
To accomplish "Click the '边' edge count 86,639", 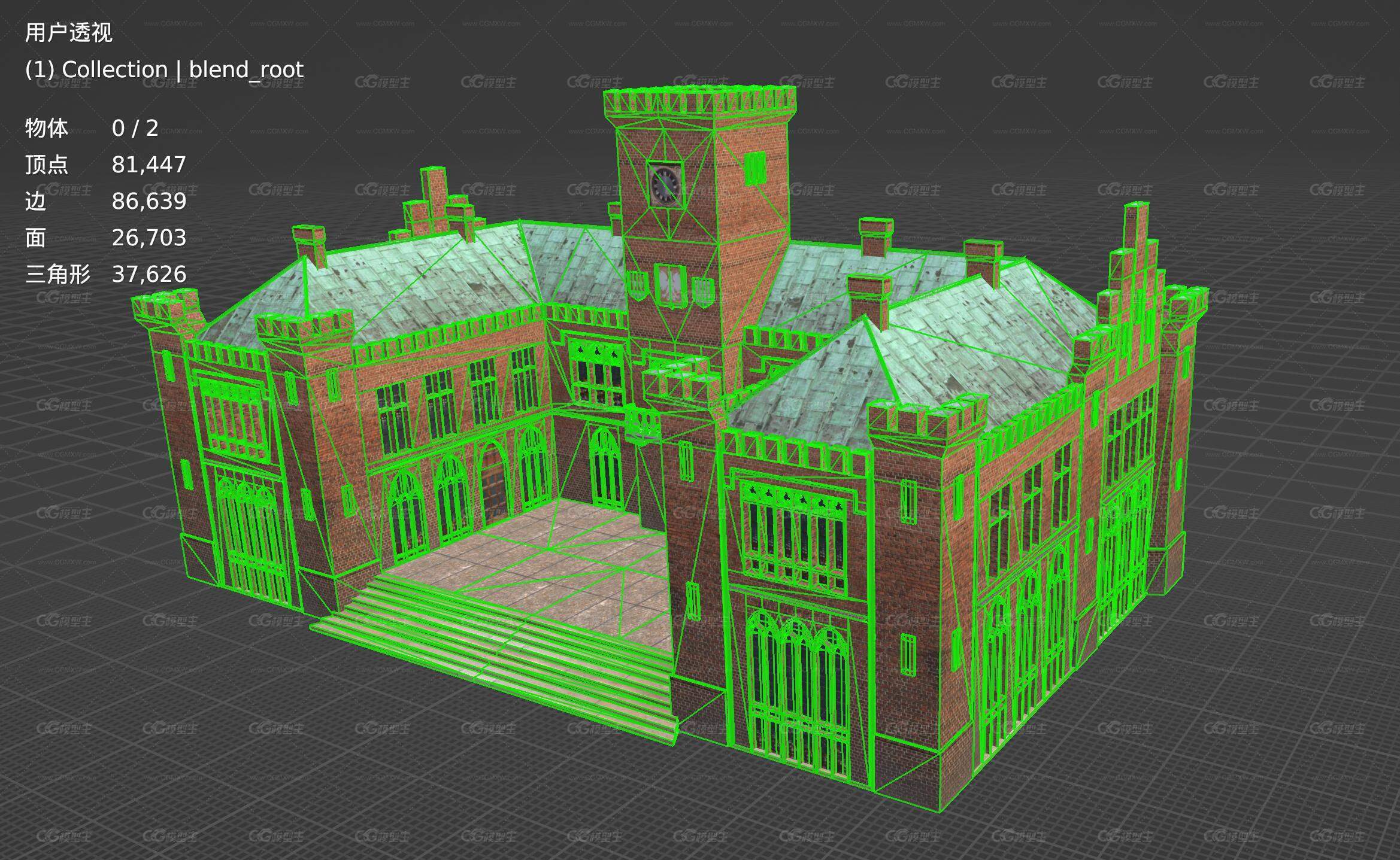I will (149, 201).
